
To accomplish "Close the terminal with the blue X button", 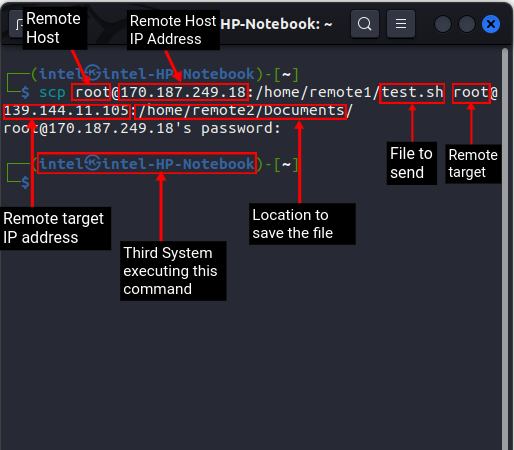I will [491, 24].
